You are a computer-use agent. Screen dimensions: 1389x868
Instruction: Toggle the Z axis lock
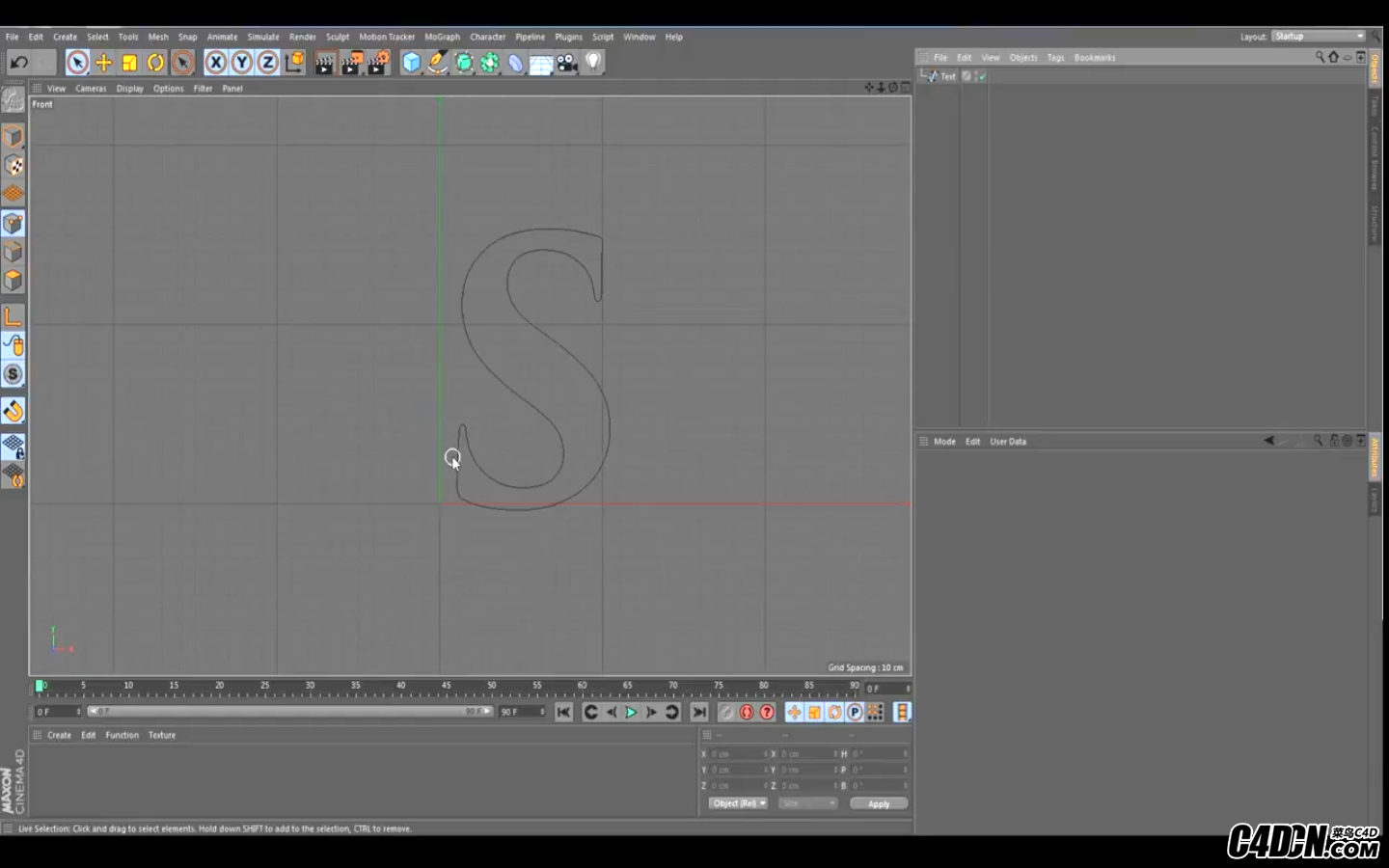pos(268,63)
